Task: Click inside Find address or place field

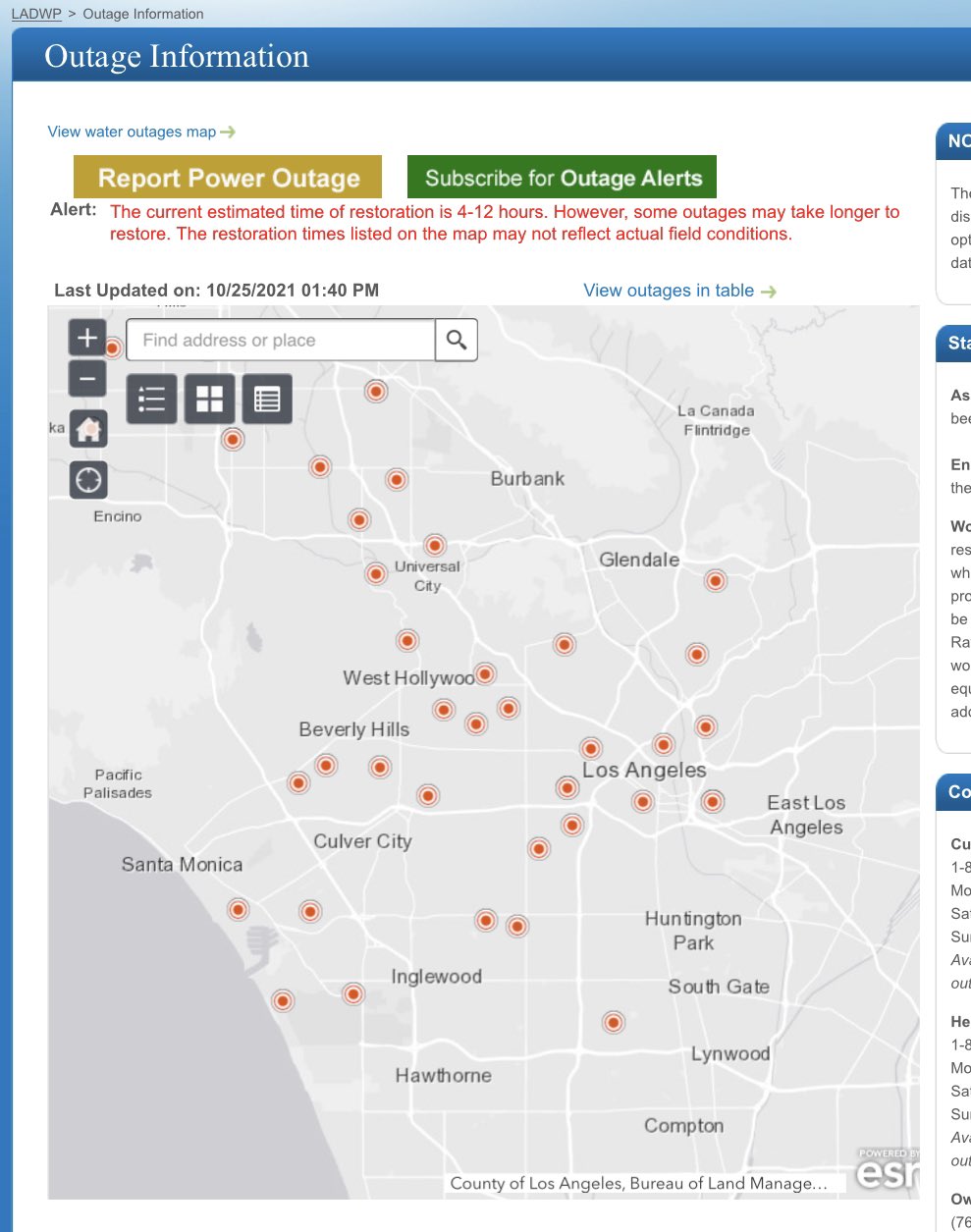Action: 281,340
